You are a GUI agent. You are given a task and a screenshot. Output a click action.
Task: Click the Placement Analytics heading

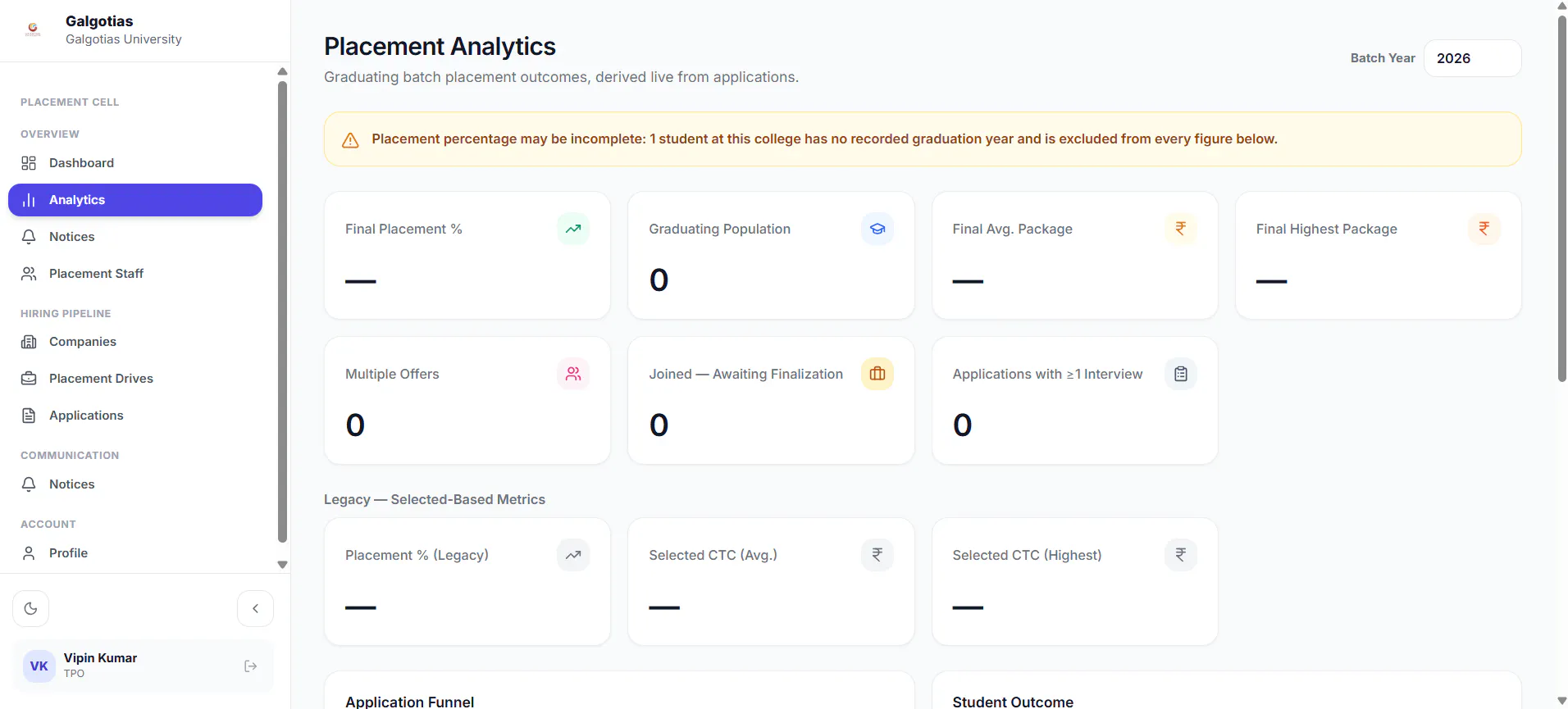(x=440, y=47)
